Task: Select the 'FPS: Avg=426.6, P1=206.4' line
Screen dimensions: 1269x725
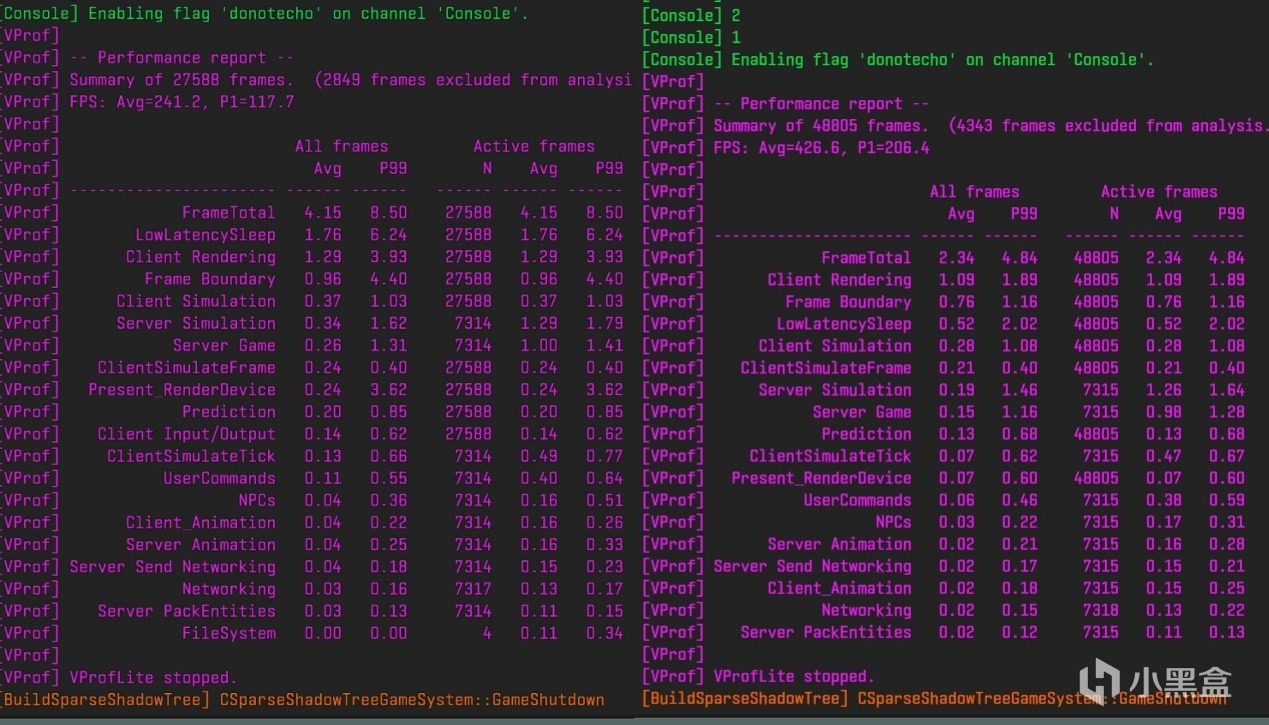Action: pyautogui.click(x=821, y=148)
